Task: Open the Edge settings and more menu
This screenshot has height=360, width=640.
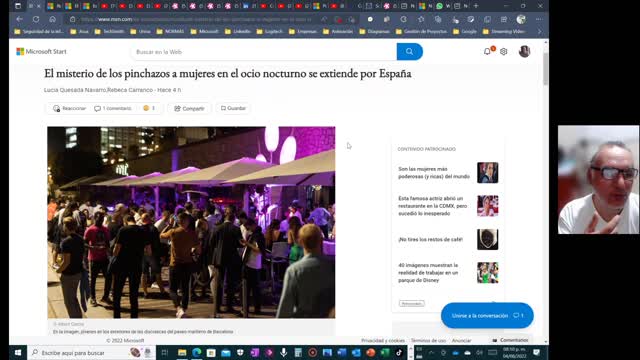Action: 539,19
